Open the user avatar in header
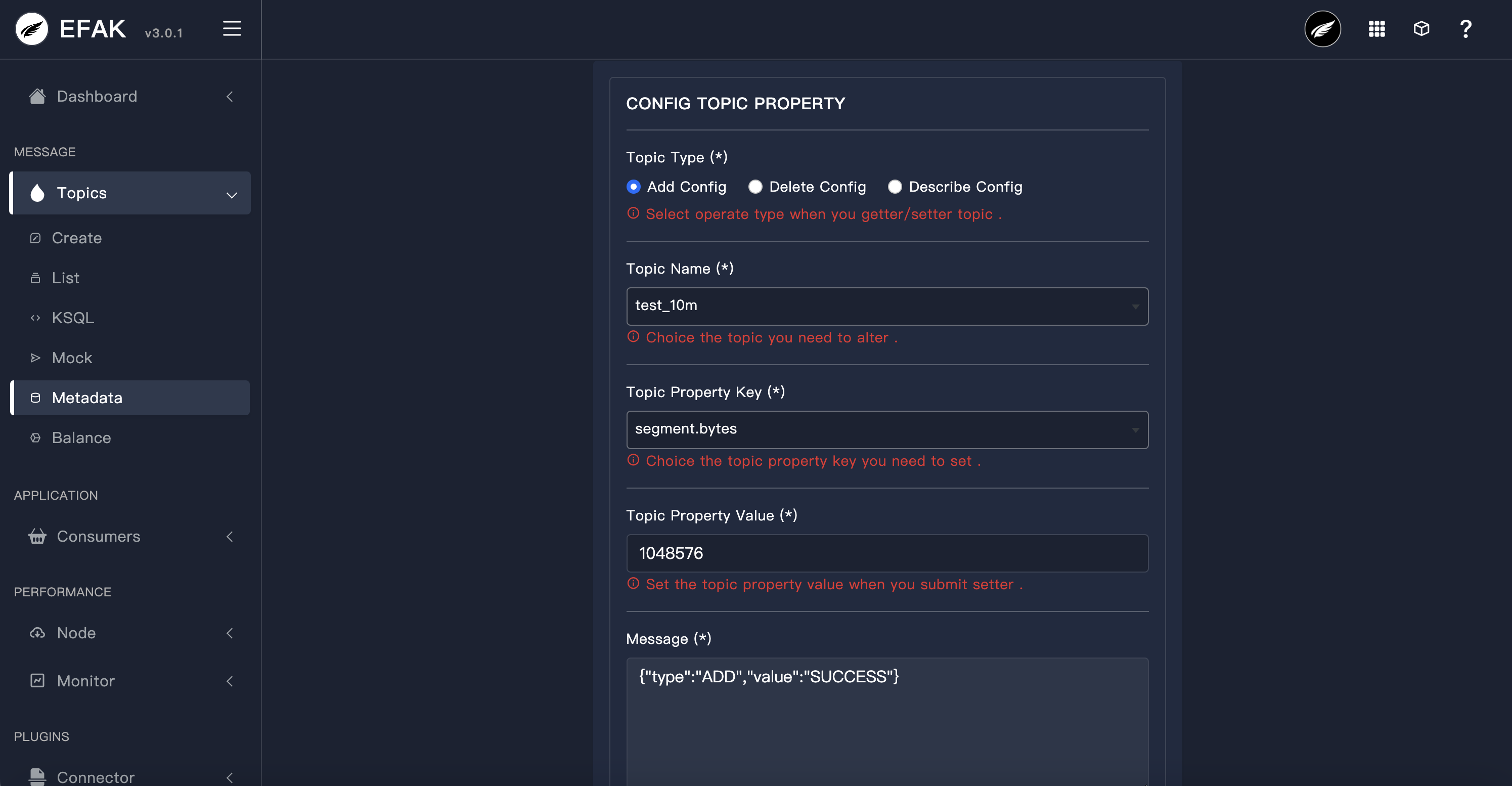This screenshot has height=786, width=1512. pyautogui.click(x=1322, y=29)
